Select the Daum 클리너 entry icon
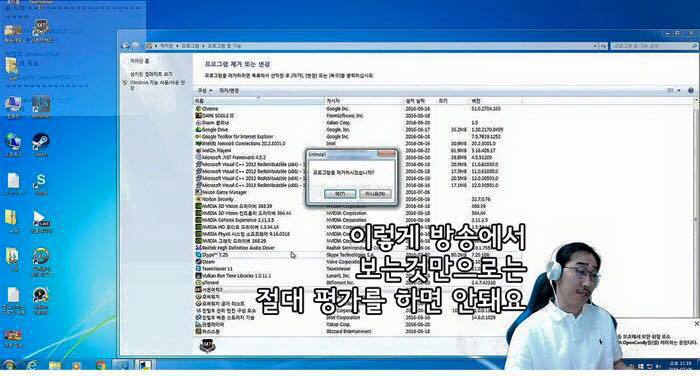The image size is (700, 376). [199, 122]
